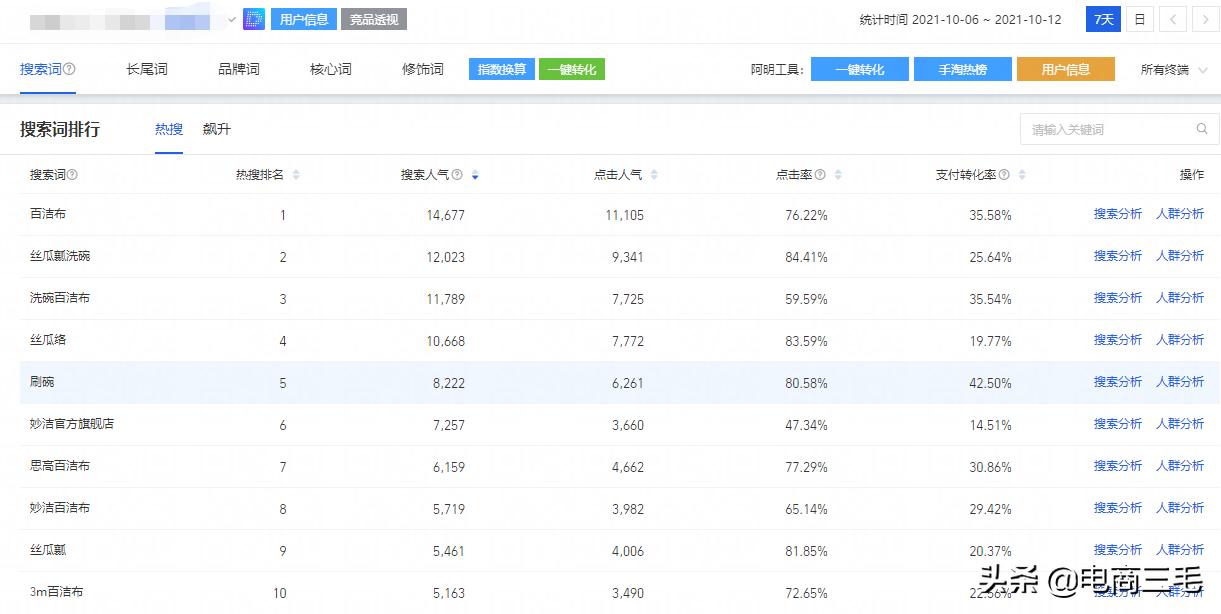
Task: Sort by 搜索人气 column arrows
Action: (x=475, y=175)
